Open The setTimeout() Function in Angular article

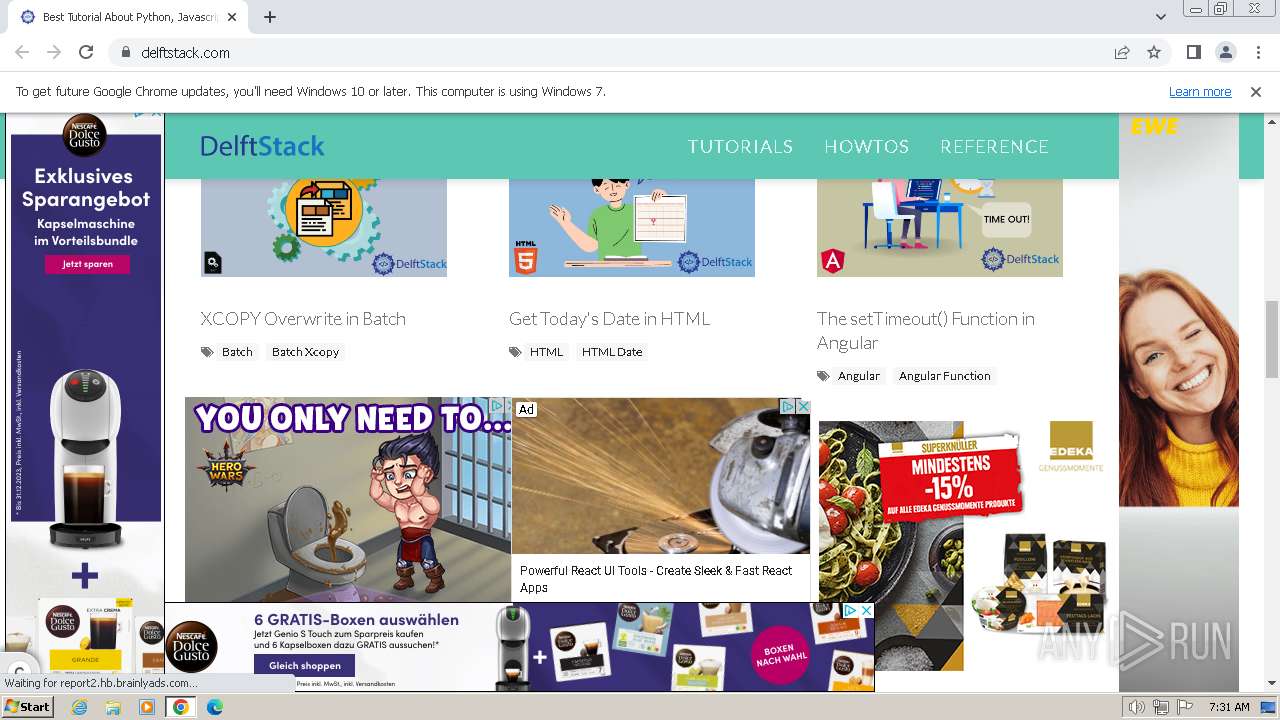tap(926, 331)
